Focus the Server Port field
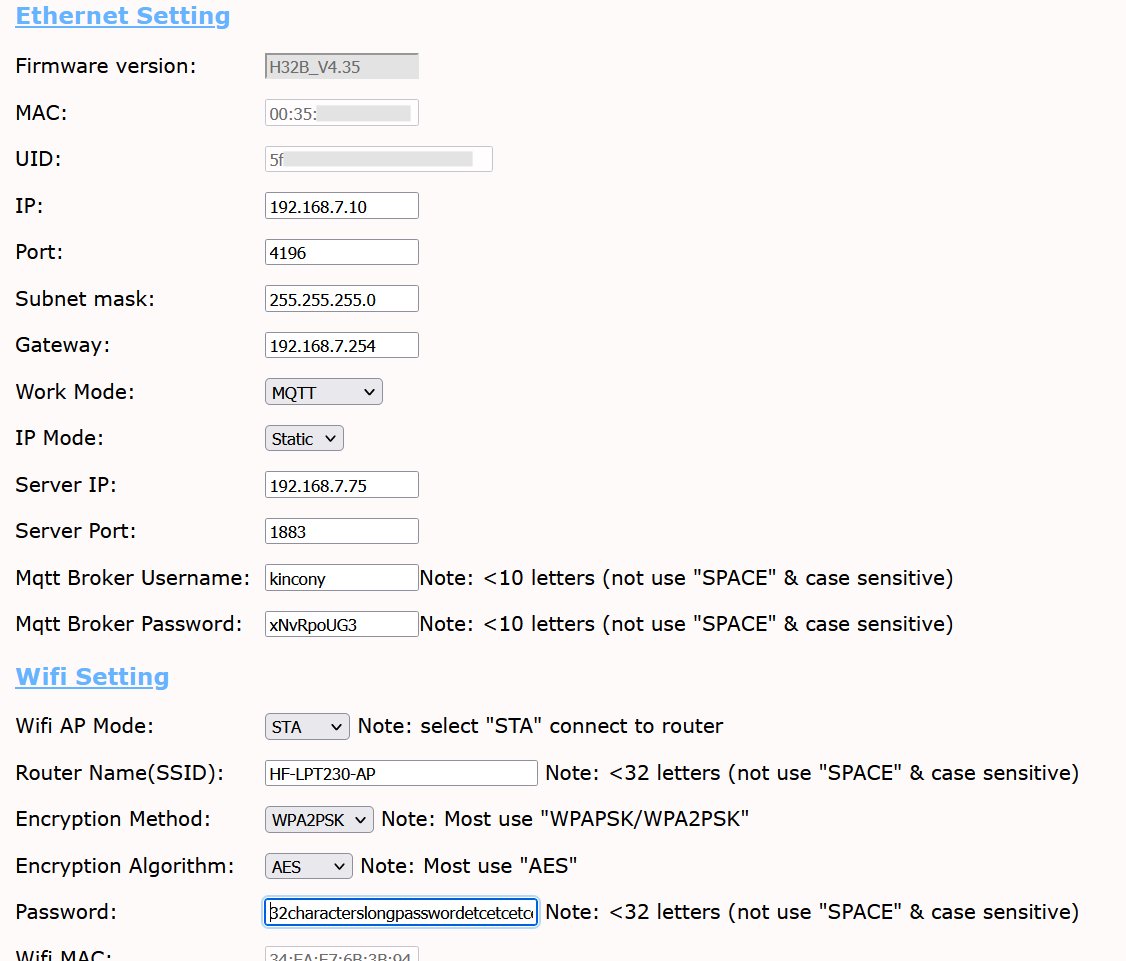Viewport: 1126px width, 961px height. click(341, 532)
